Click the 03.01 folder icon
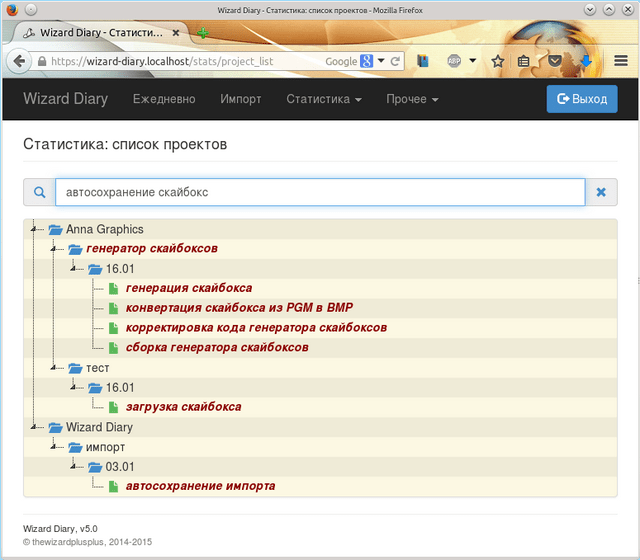This screenshot has height=560, width=640. (95, 467)
